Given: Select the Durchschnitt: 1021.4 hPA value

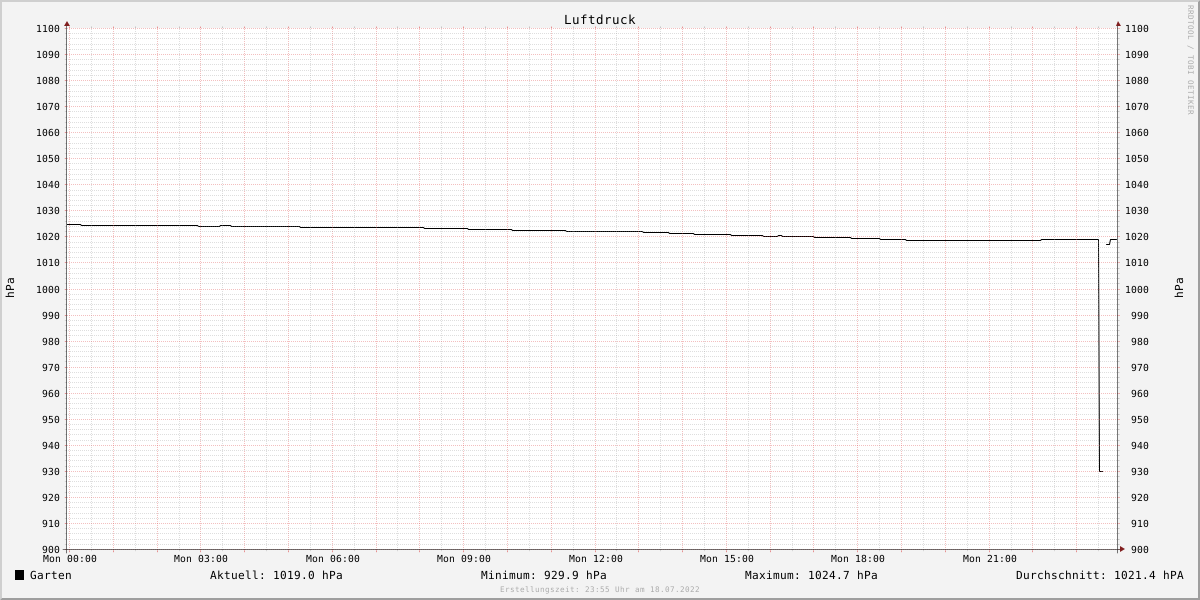Looking at the screenshot, I should [1099, 575].
